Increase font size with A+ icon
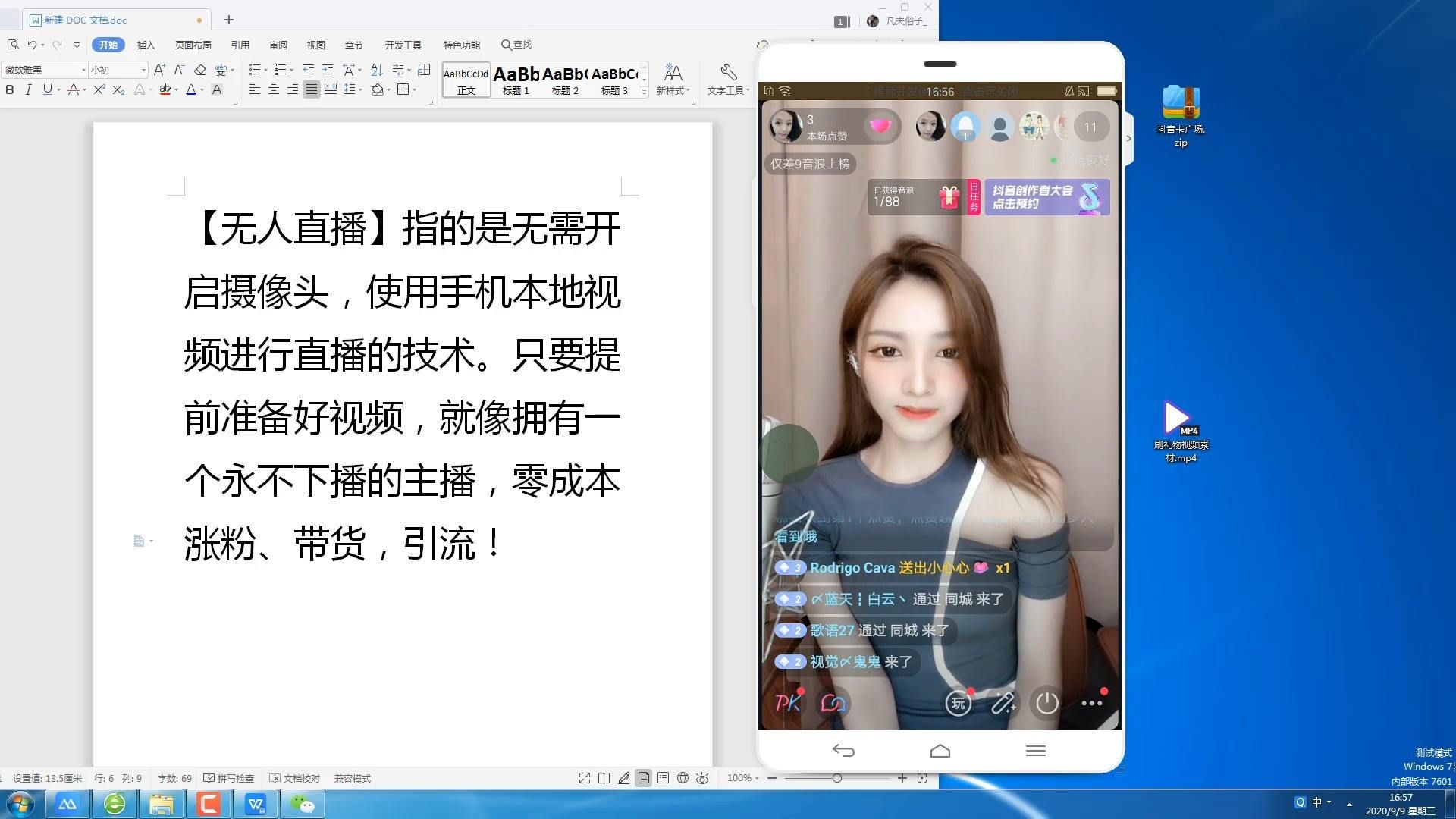Viewport: 1456px width, 819px height. click(x=159, y=70)
